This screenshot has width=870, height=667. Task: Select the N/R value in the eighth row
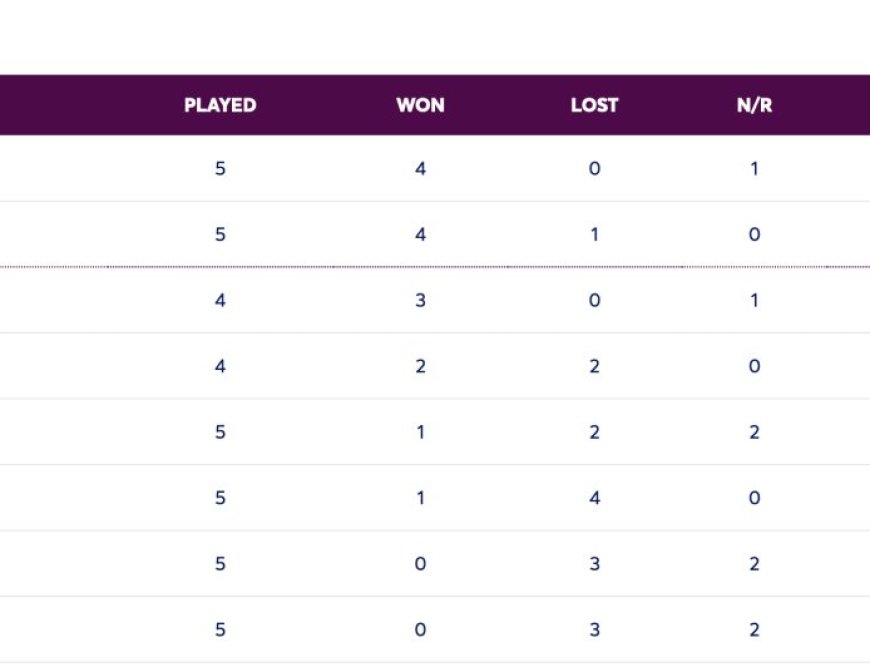click(754, 630)
